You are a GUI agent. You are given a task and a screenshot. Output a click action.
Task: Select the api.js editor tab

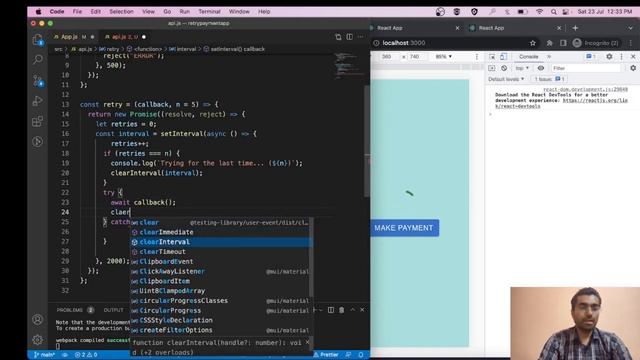(x=125, y=37)
